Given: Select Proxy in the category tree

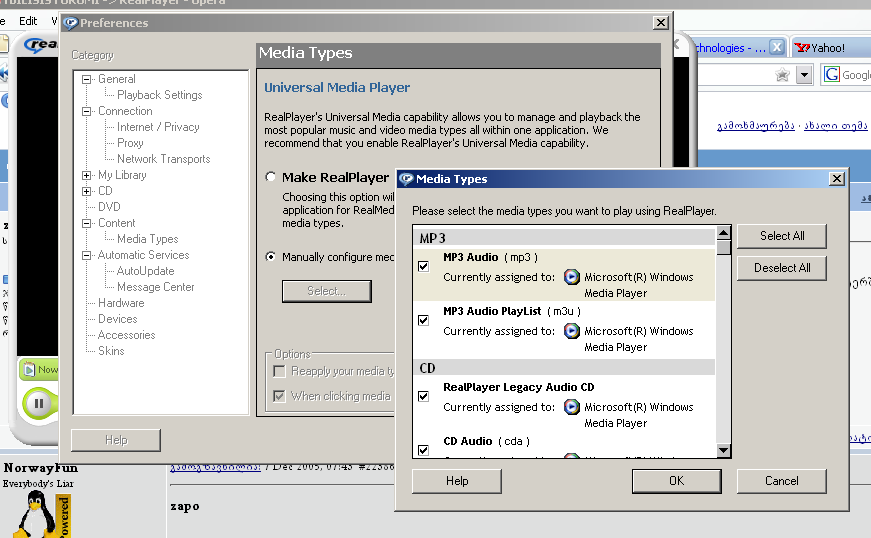Looking at the screenshot, I should [x=130, y=143].
